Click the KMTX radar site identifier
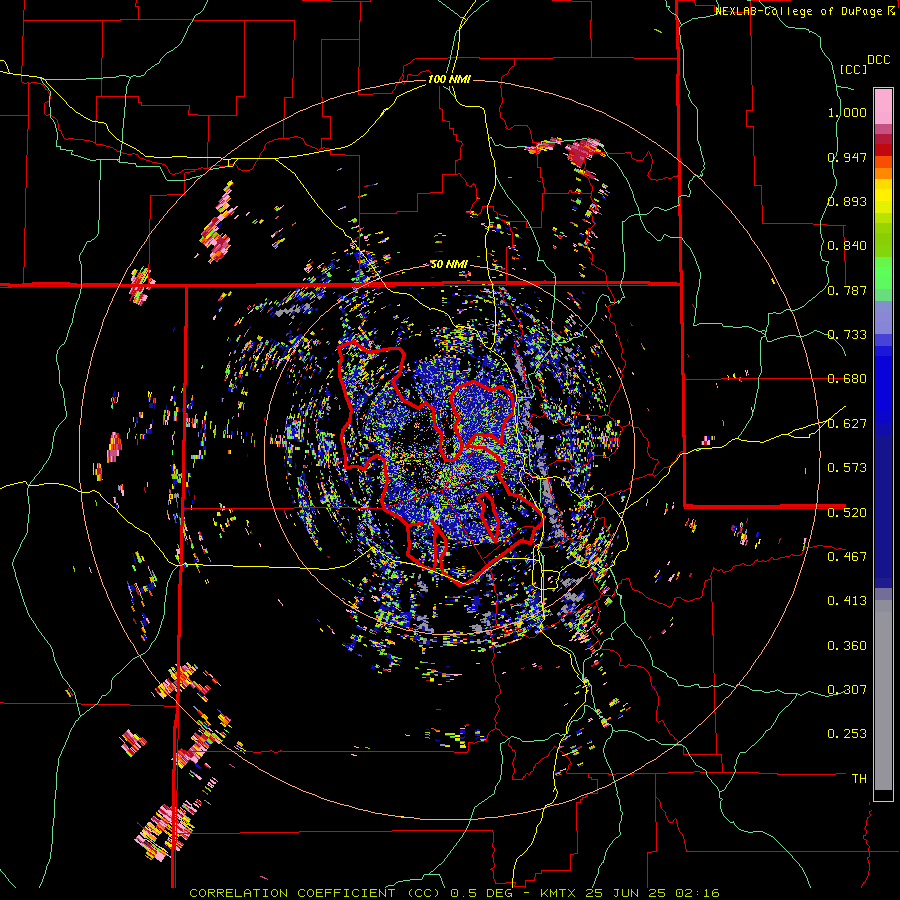This screenshot has width=900, height=900. (x=558, y=893)
